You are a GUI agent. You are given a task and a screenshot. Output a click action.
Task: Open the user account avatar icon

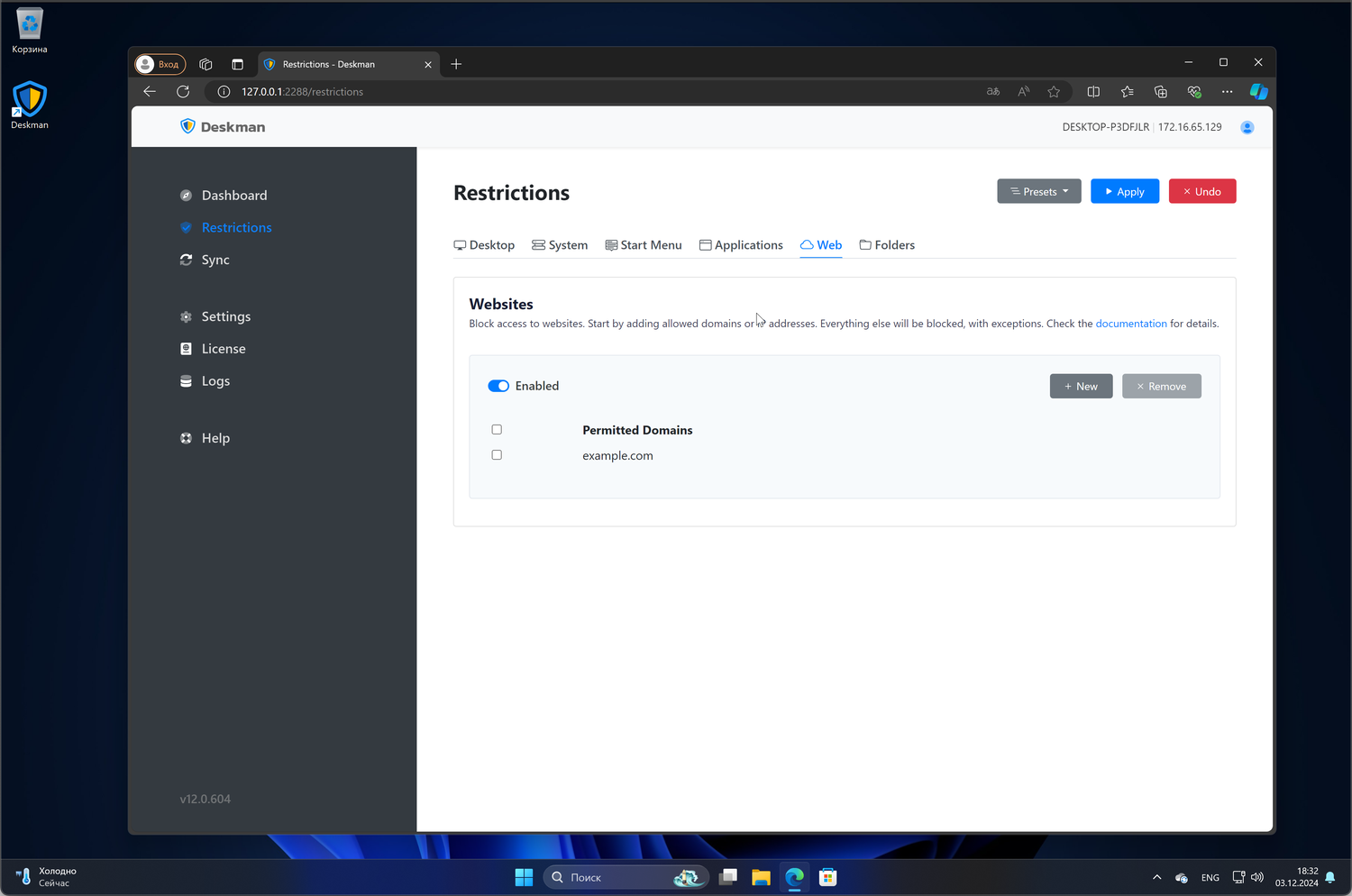(x=1247, y=127)
